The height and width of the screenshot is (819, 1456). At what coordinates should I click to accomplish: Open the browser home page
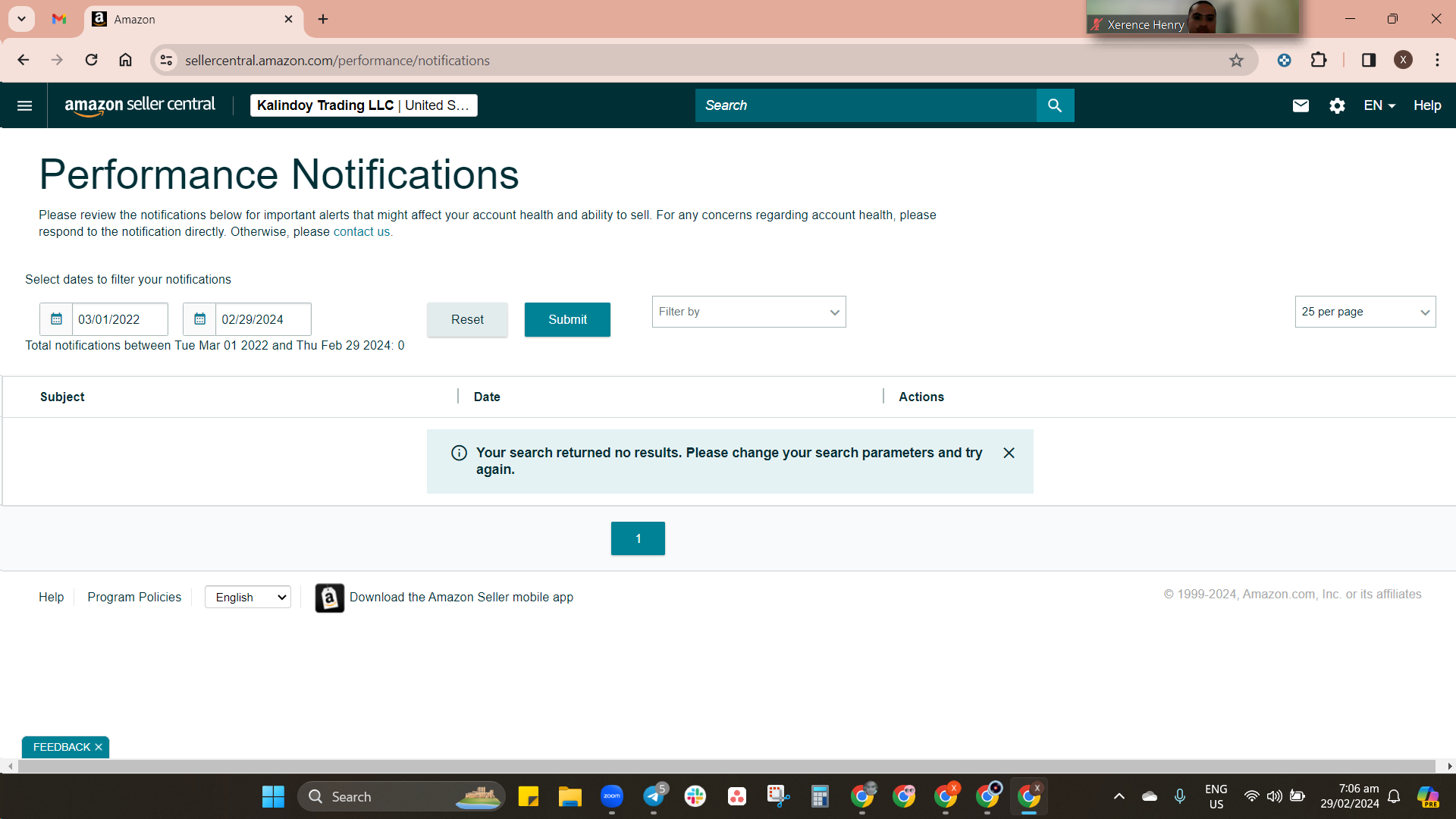point(125,60)
